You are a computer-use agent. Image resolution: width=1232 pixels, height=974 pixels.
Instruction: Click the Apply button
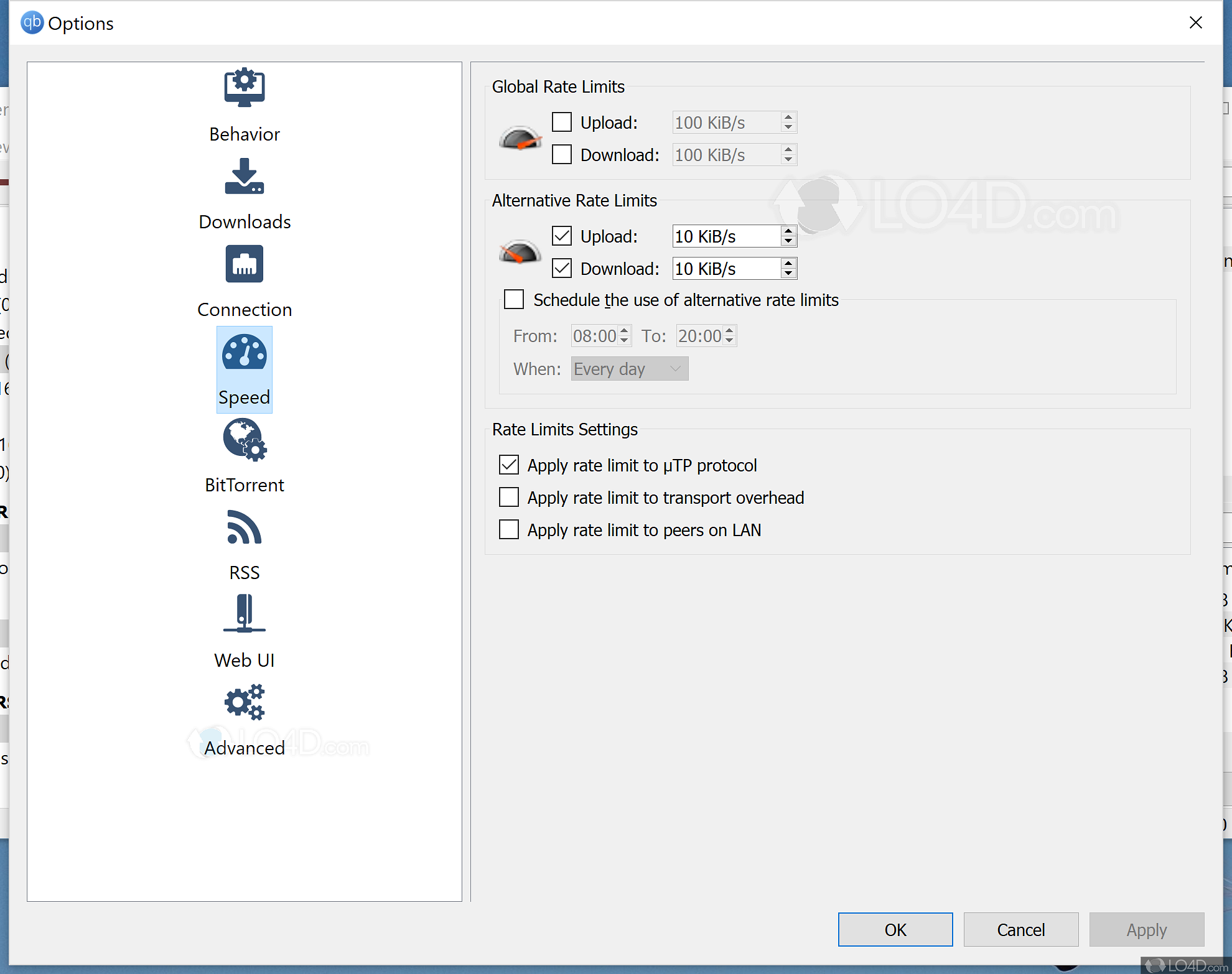1146,929
